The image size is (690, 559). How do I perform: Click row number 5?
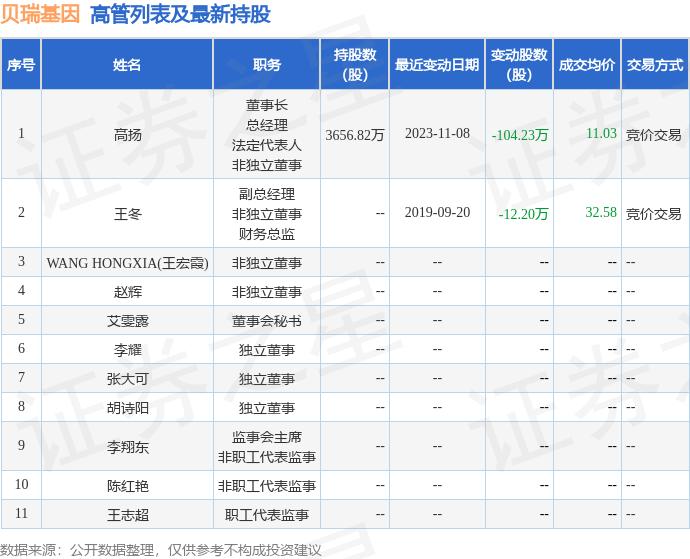coord(21,319)
